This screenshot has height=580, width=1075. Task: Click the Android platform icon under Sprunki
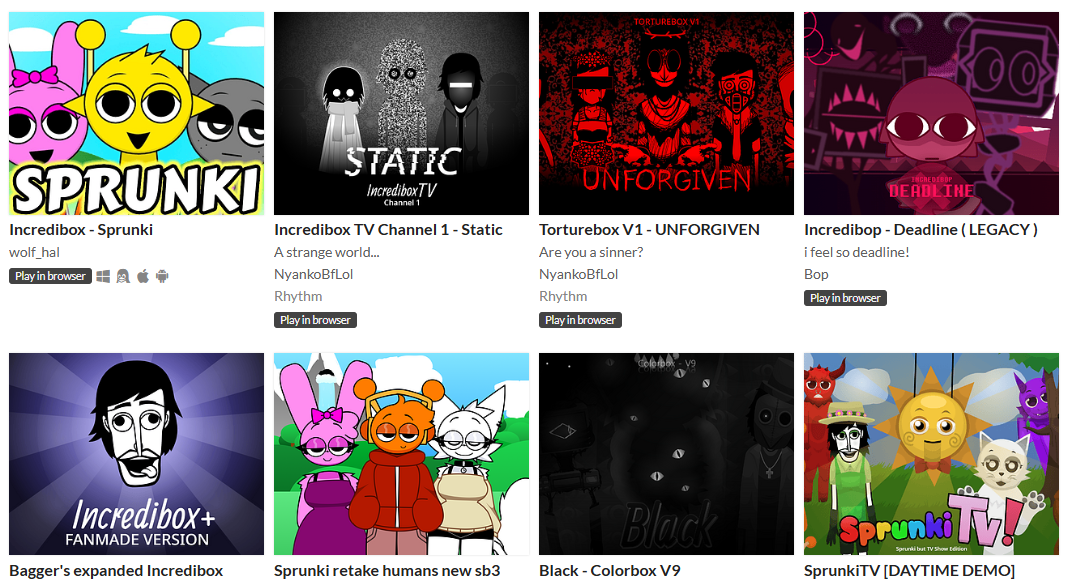coord(162,276)
